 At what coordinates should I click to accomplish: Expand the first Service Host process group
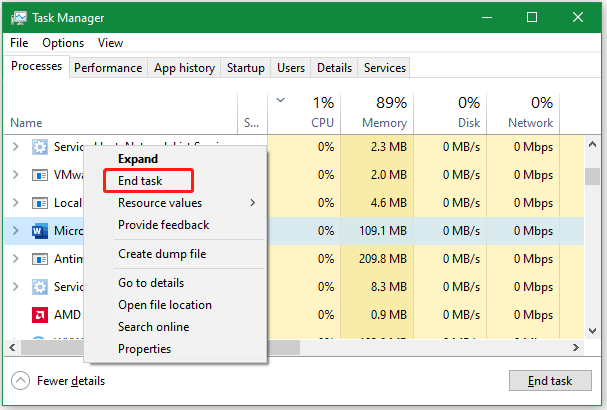coord(15,147)
